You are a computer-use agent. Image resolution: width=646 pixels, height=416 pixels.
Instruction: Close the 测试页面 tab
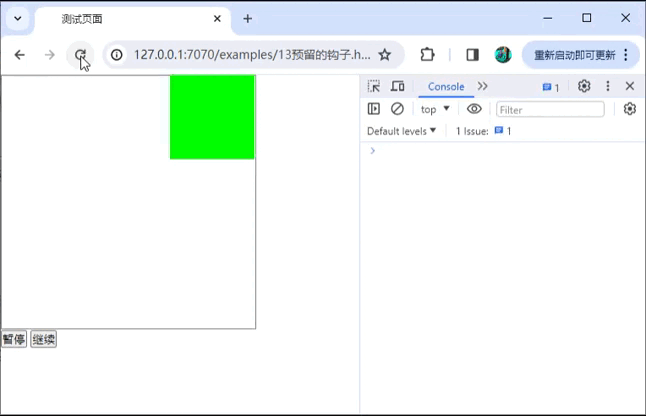(217, 19)
